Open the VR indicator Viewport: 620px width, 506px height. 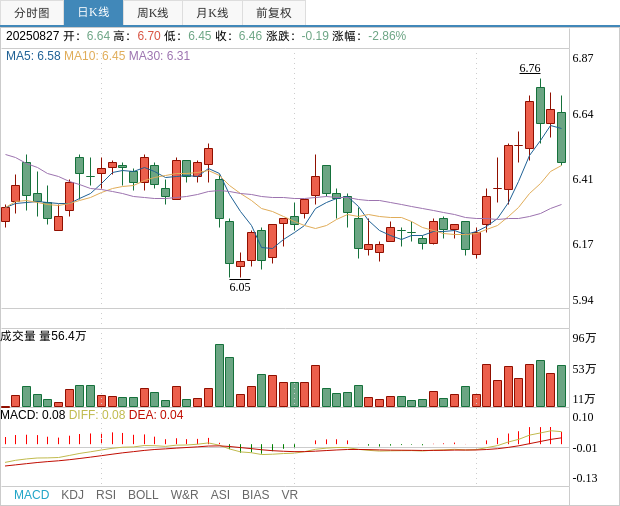290,494
